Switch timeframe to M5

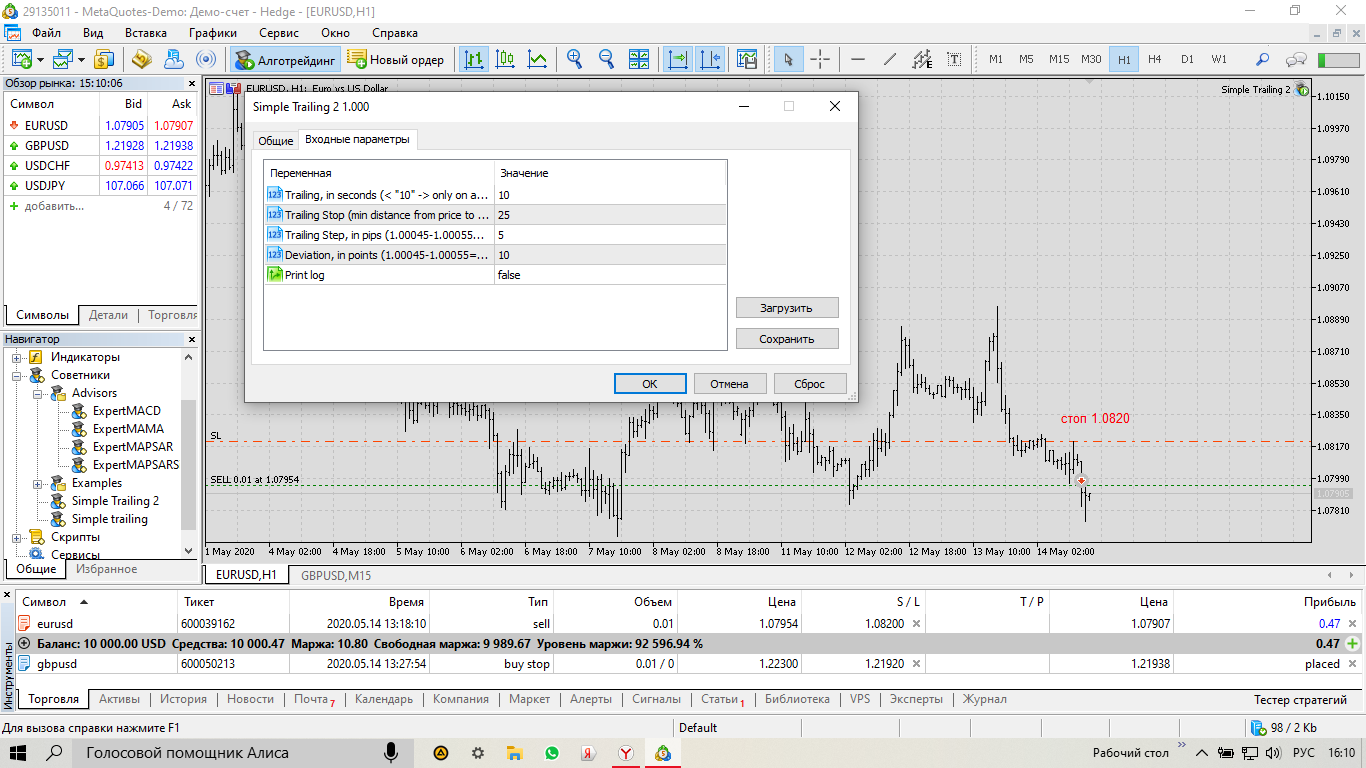coord(1026,59)
